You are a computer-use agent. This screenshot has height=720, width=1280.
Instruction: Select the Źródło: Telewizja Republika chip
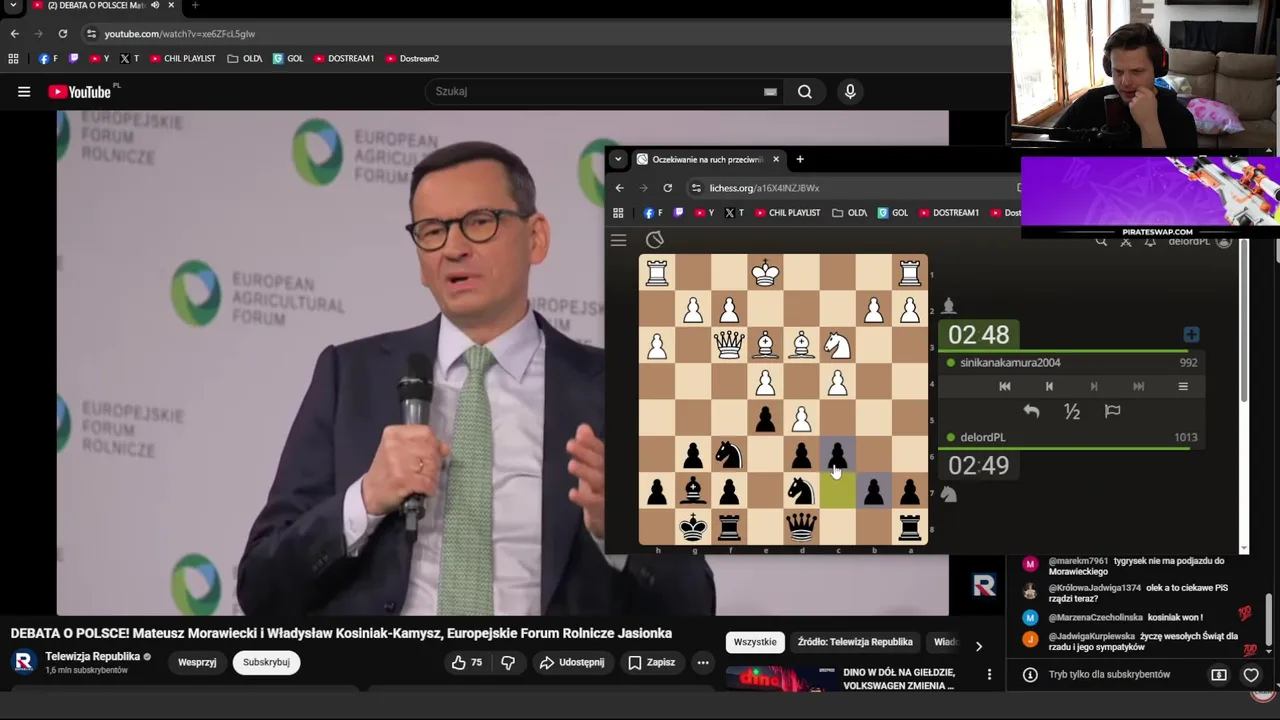click(x=855, y=642)
